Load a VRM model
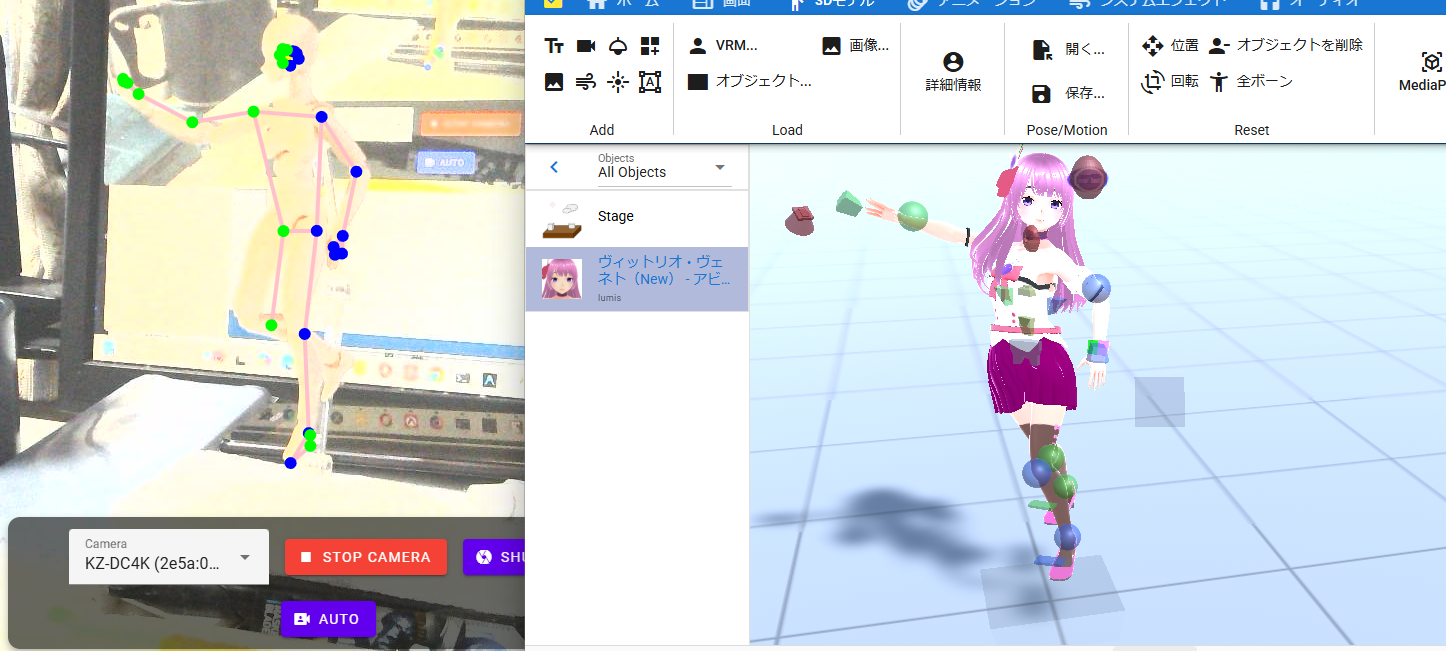Viewport: 1446px width, 651px height. 723,45
